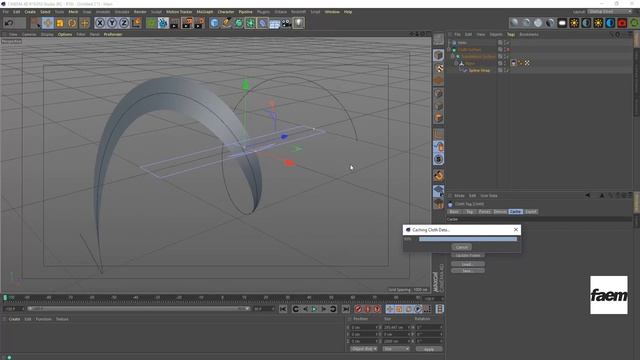The height and width of the screenshot is (360, 640).
Task: Click the Load button
Action: click(x=468, y=264)
